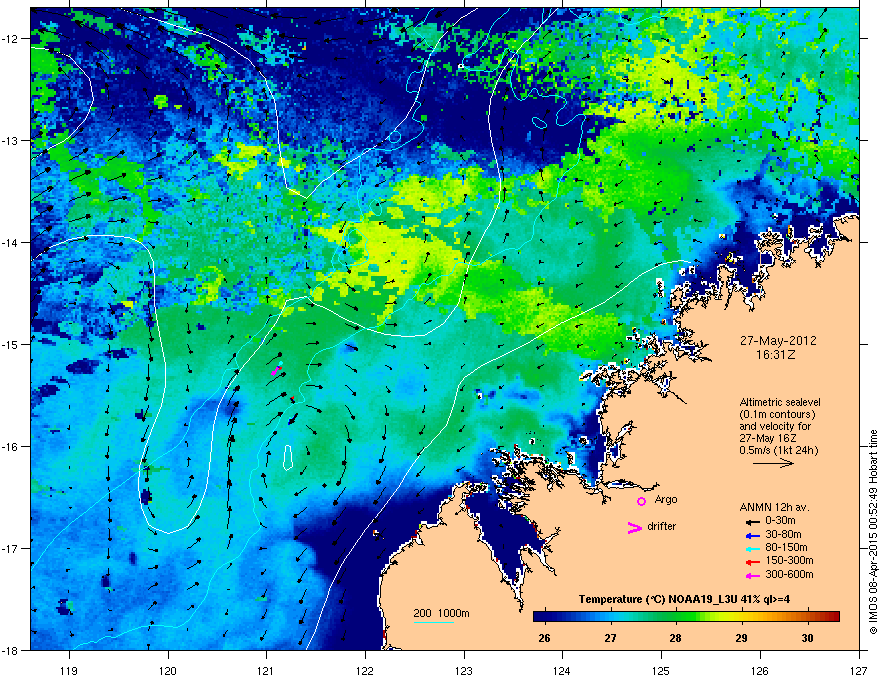Click the date label 27-May-2012
The height and width of the screenshot is (680, 880).
[x=778, y=341]
